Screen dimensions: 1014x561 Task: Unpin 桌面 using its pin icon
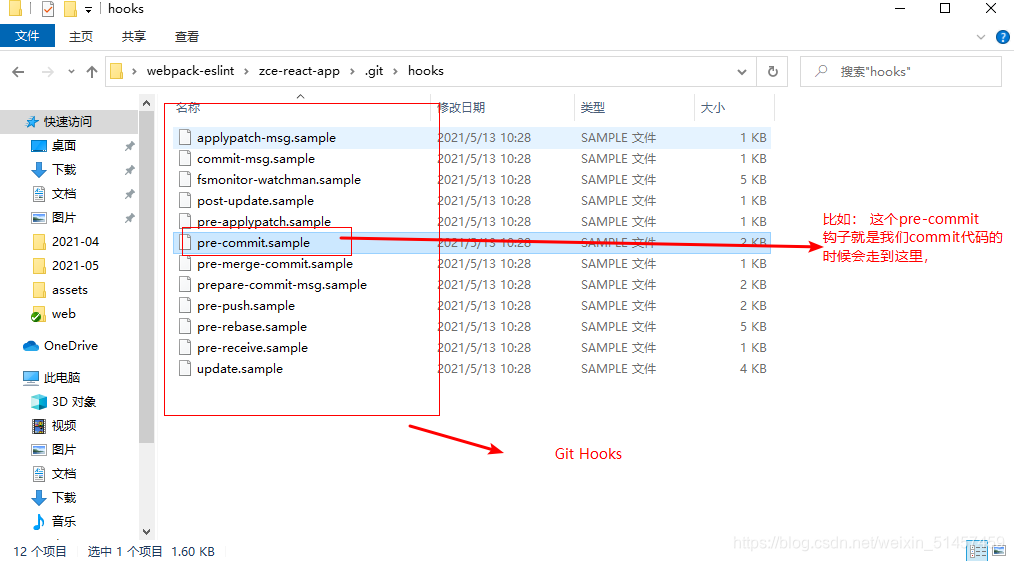[x=129, y=146]
